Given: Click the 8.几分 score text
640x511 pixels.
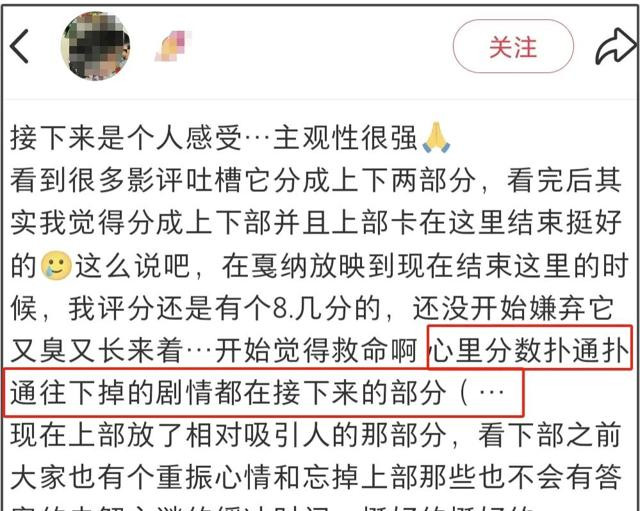Looking at the screenshot, I should click(x=311, y=308).
